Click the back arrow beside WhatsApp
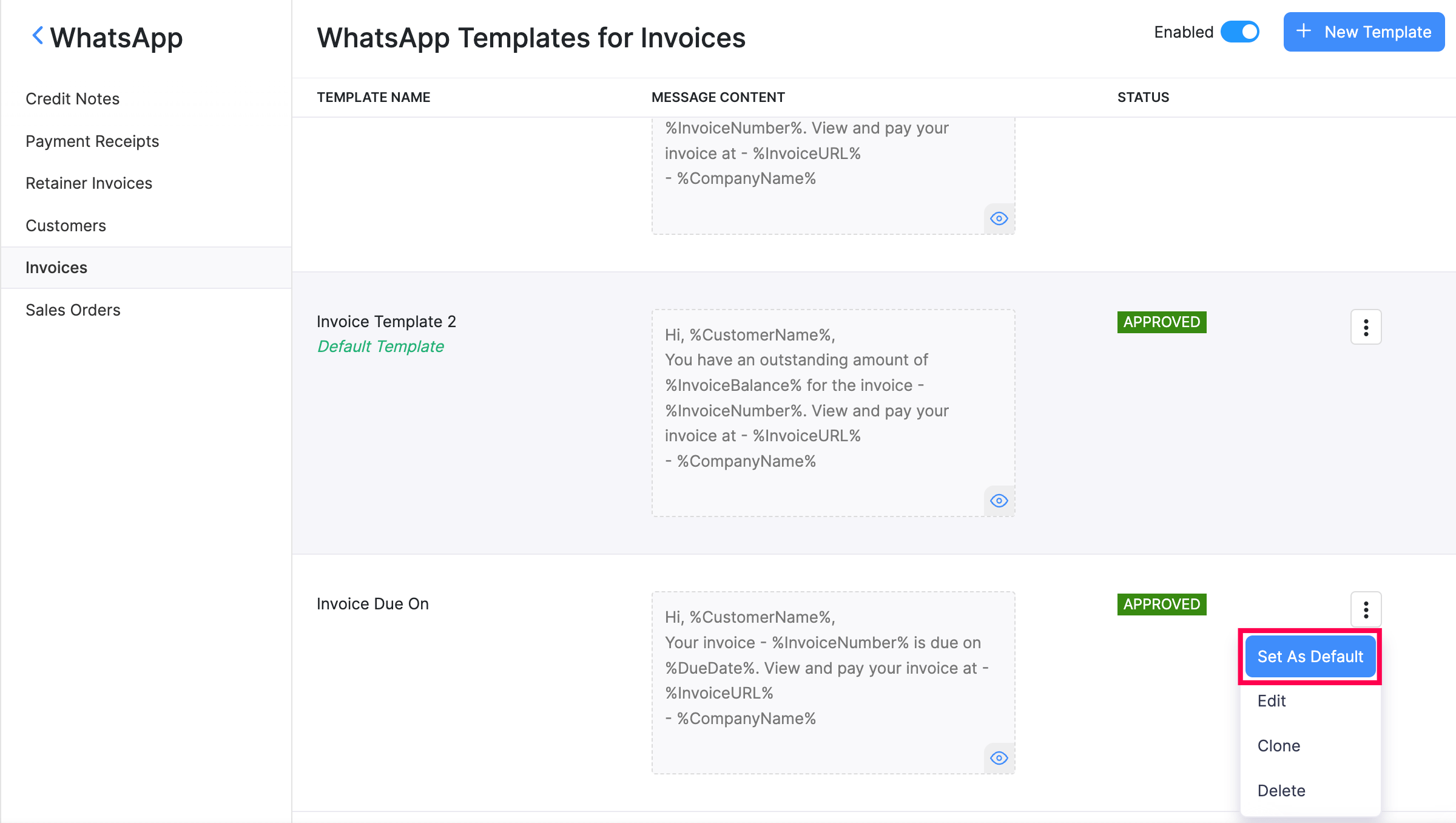The height and width of the screenshot is (823, 1456). coord(38,36)
